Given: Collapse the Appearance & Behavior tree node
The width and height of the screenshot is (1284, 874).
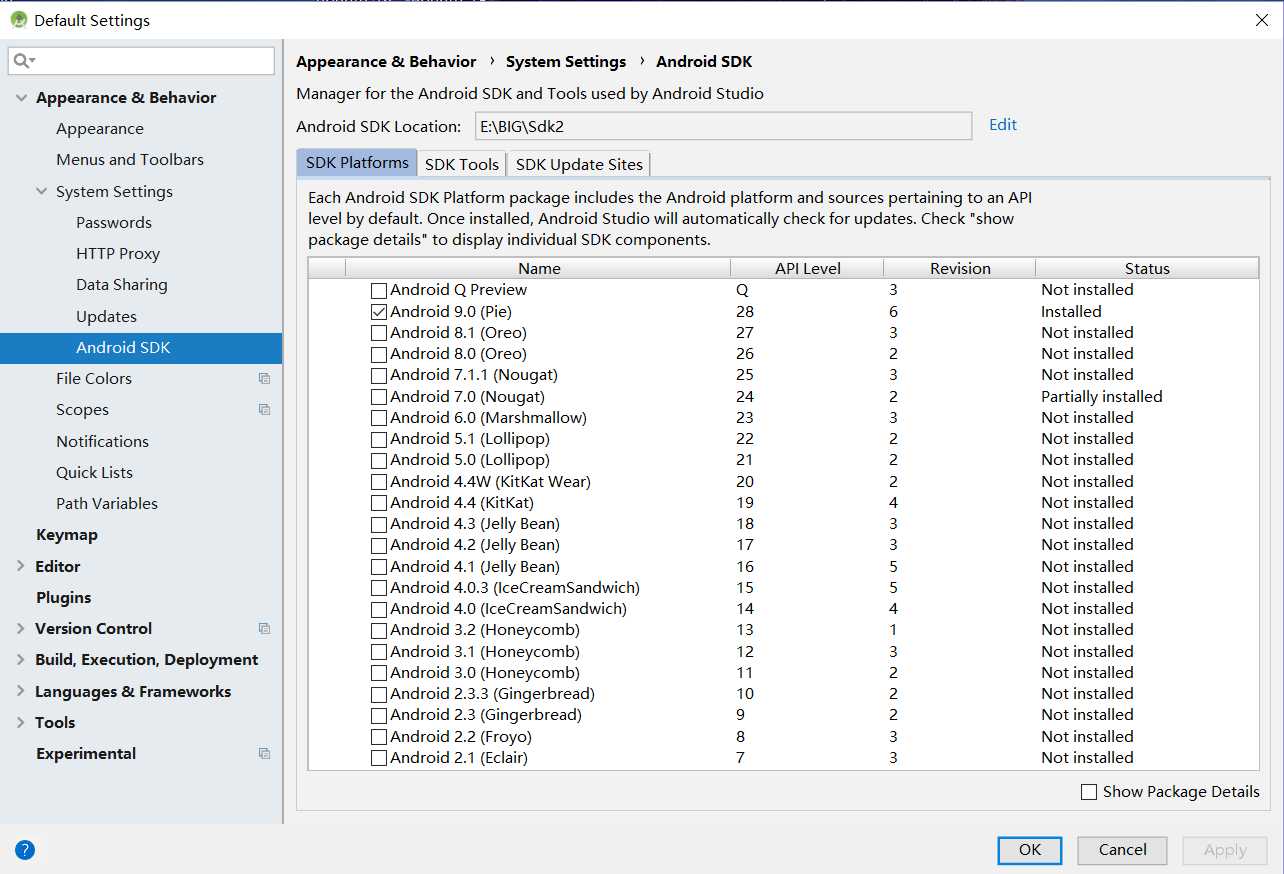Looking at the screenshot, I should coord(21,97).
